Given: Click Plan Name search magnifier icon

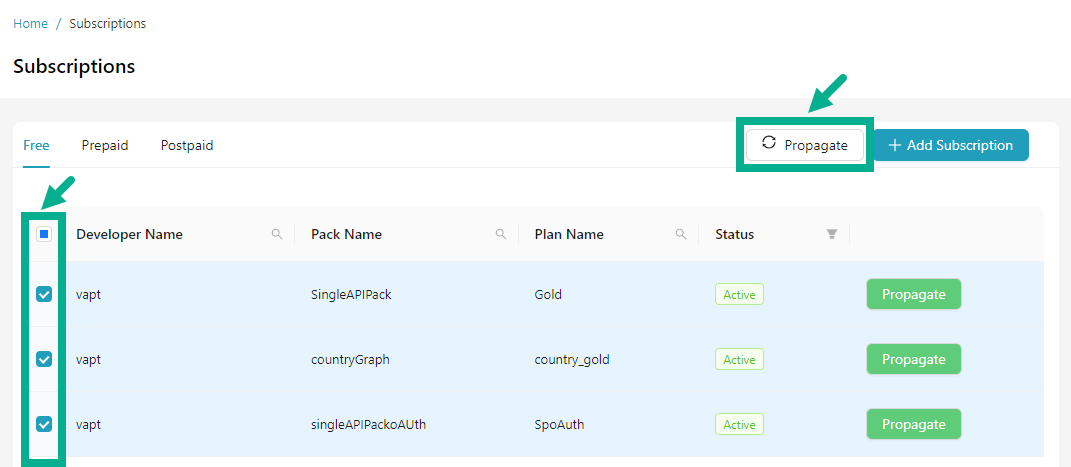Looking at the screenshot, I should [x=681, y=234].
